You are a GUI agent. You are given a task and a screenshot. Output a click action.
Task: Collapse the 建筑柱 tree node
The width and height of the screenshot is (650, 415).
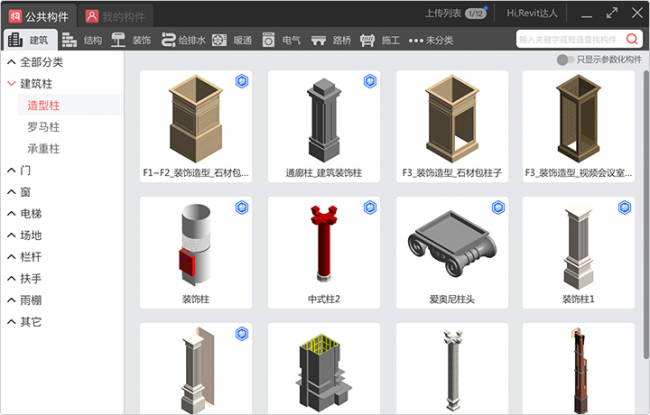click(11, 84)
